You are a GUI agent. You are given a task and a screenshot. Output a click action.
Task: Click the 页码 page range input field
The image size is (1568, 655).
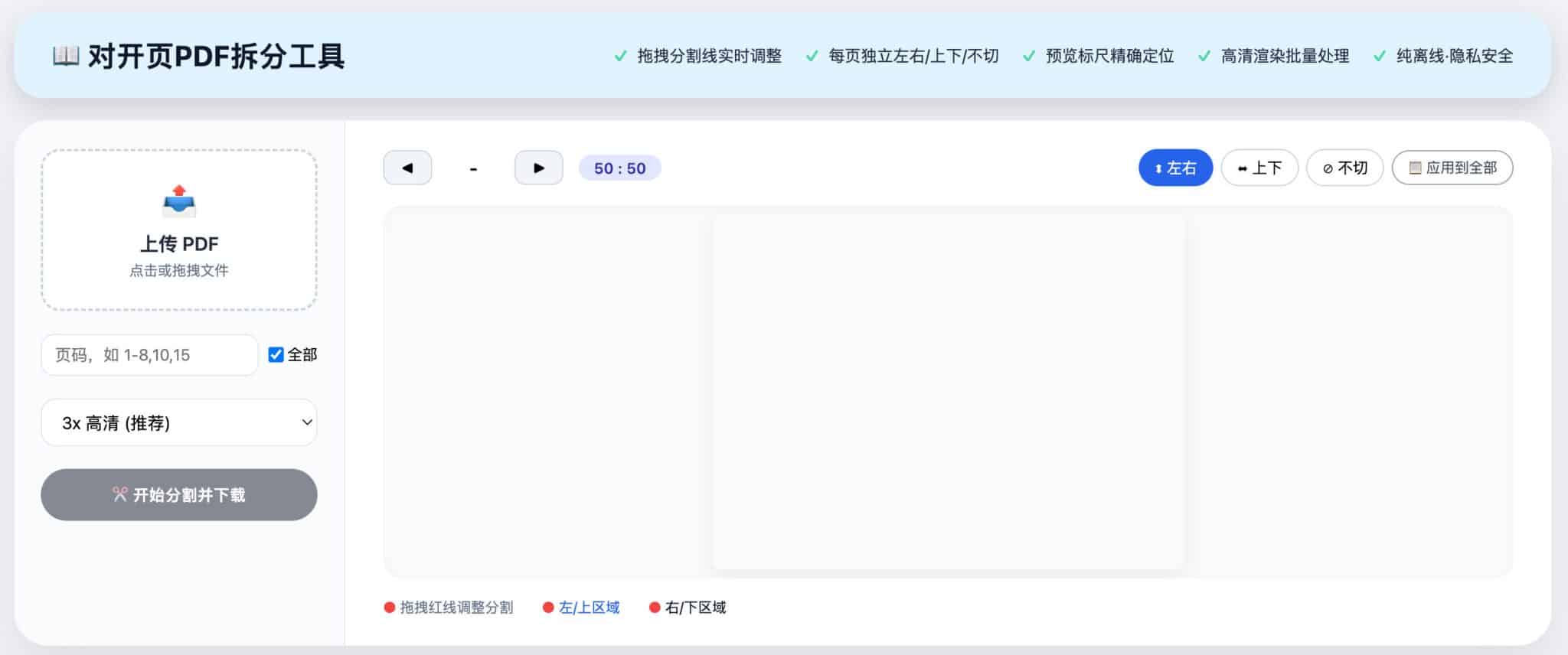pyautogui.click(x=149, y=355)
